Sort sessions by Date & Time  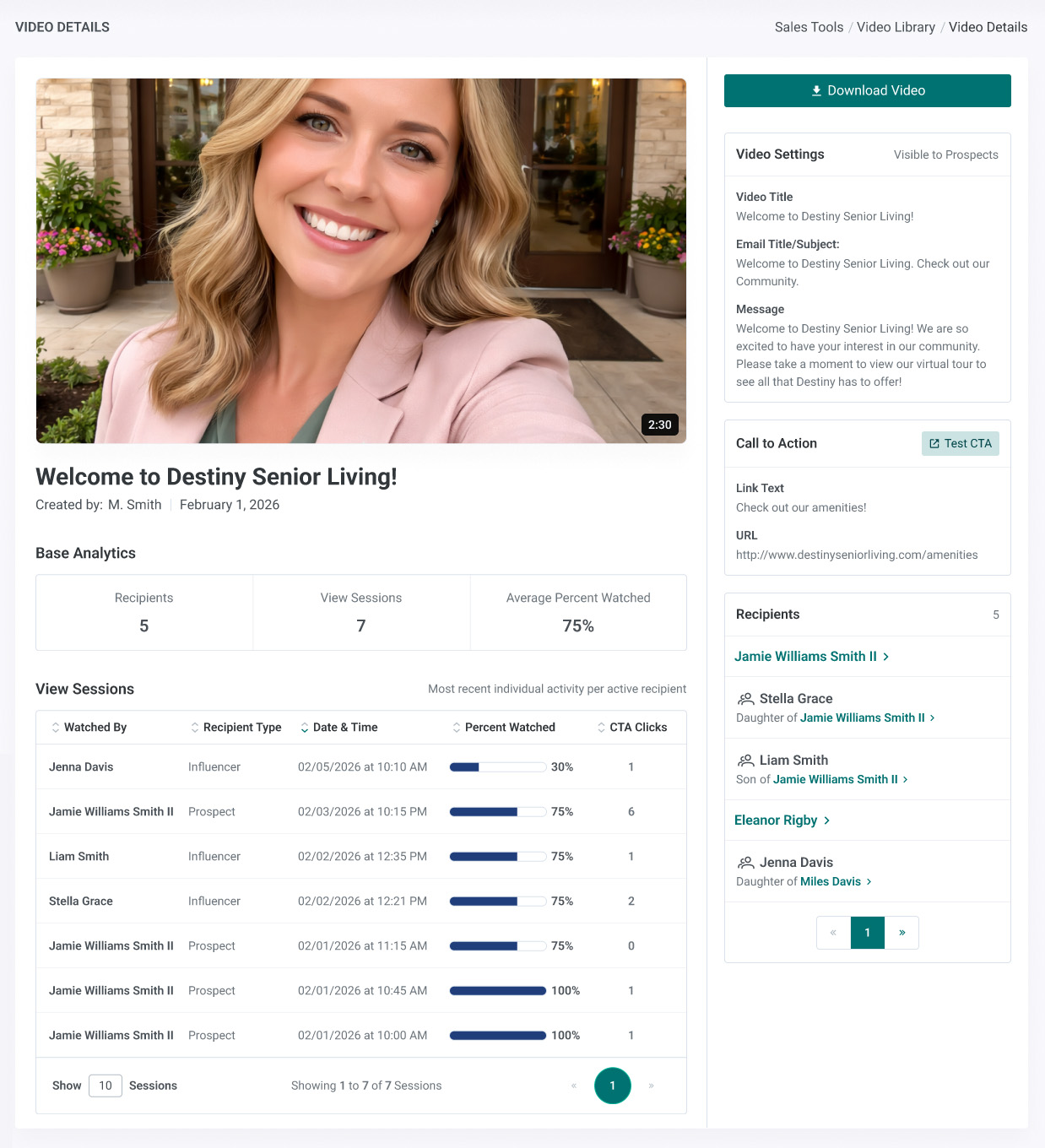(x=338, y=727)
